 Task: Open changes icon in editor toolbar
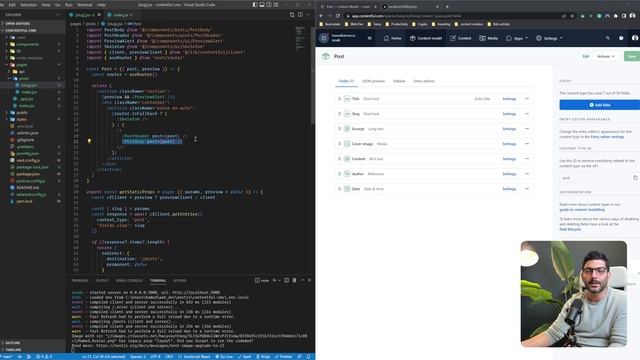pyautogui.click(x=292, y=15)
